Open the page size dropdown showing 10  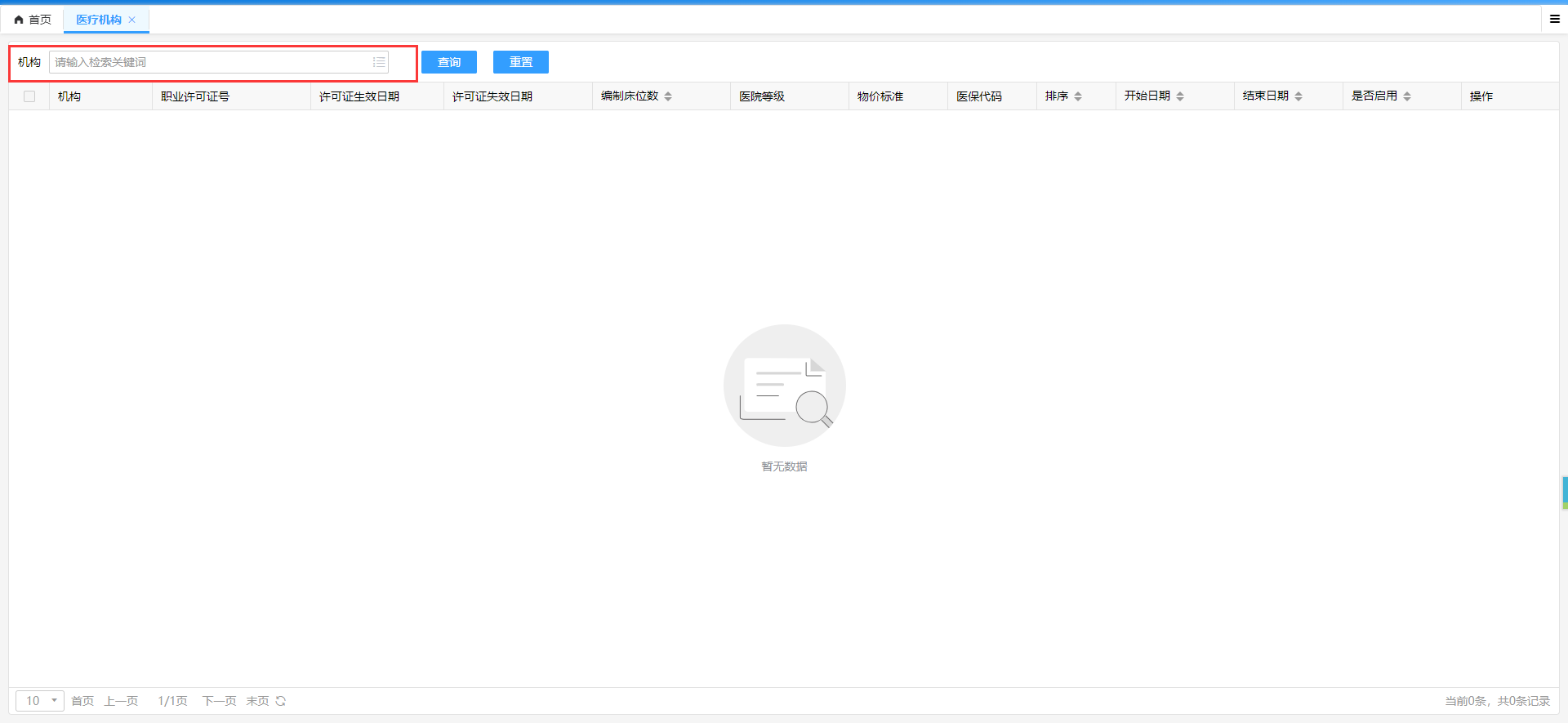[40, 701]
